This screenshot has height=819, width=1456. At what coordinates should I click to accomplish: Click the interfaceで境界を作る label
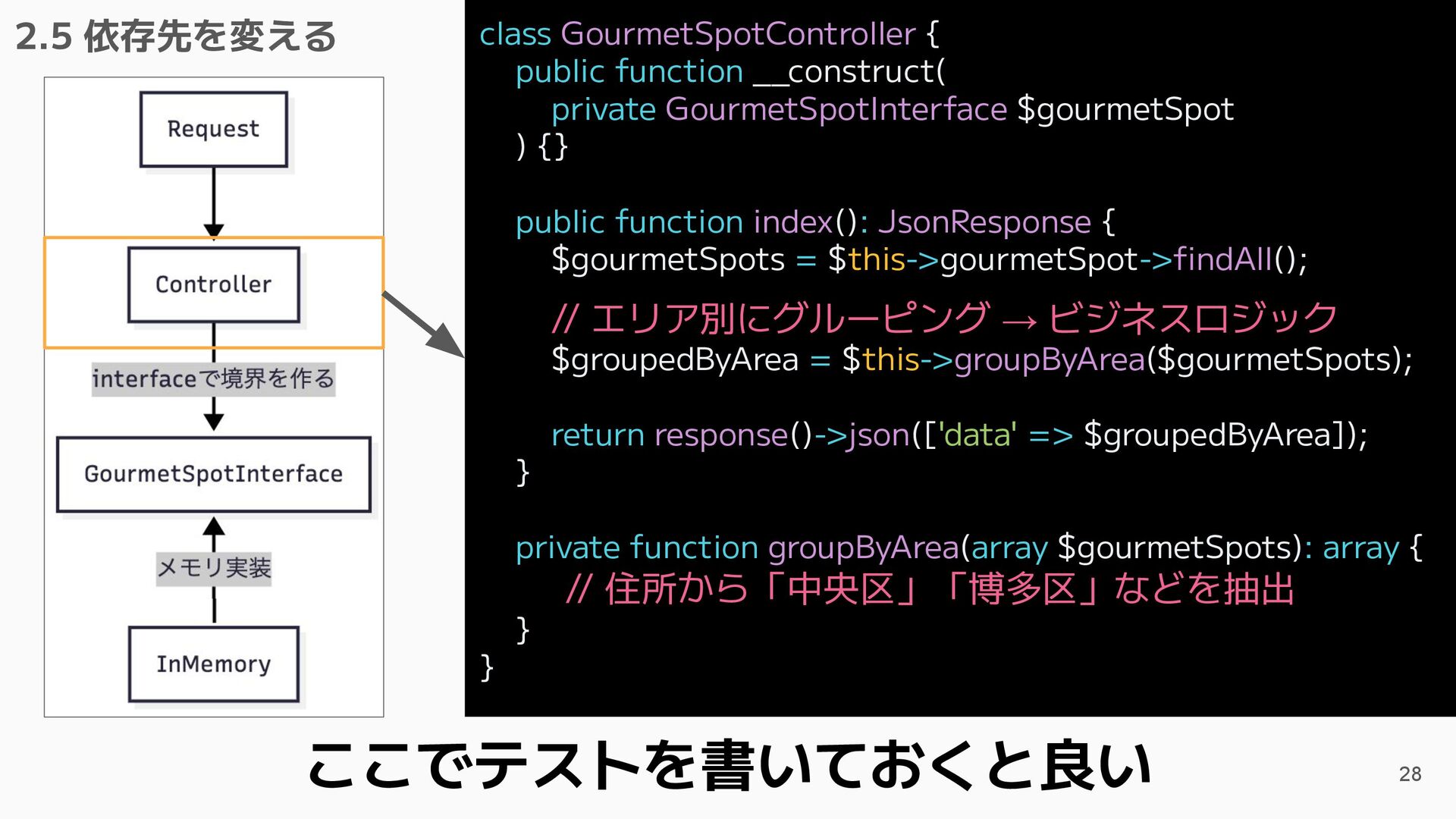(x=213, y=378)
